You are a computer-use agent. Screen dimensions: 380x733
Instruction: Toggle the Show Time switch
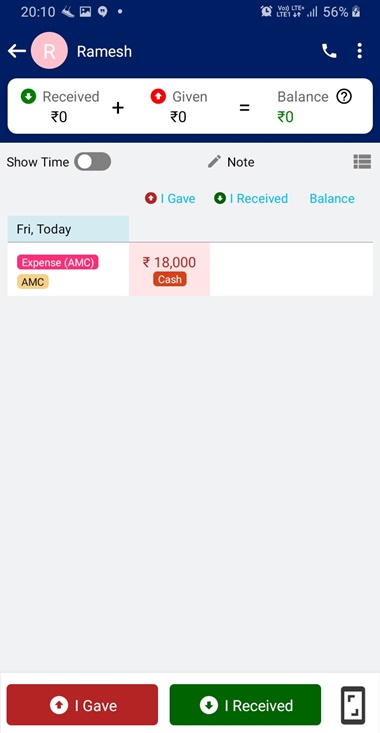pos(93,162)
